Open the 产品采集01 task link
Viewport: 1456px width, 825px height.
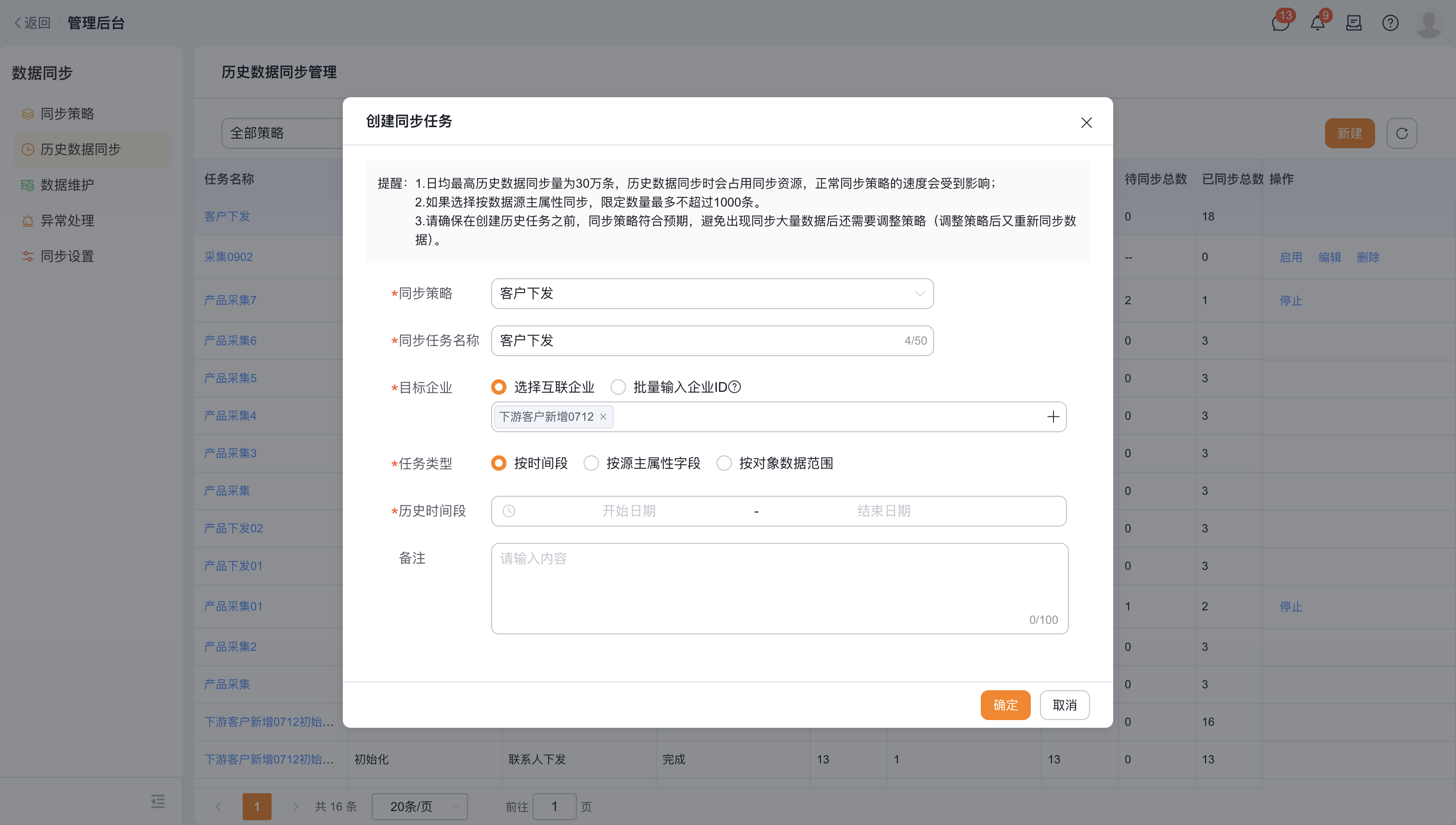click(234, 606)
